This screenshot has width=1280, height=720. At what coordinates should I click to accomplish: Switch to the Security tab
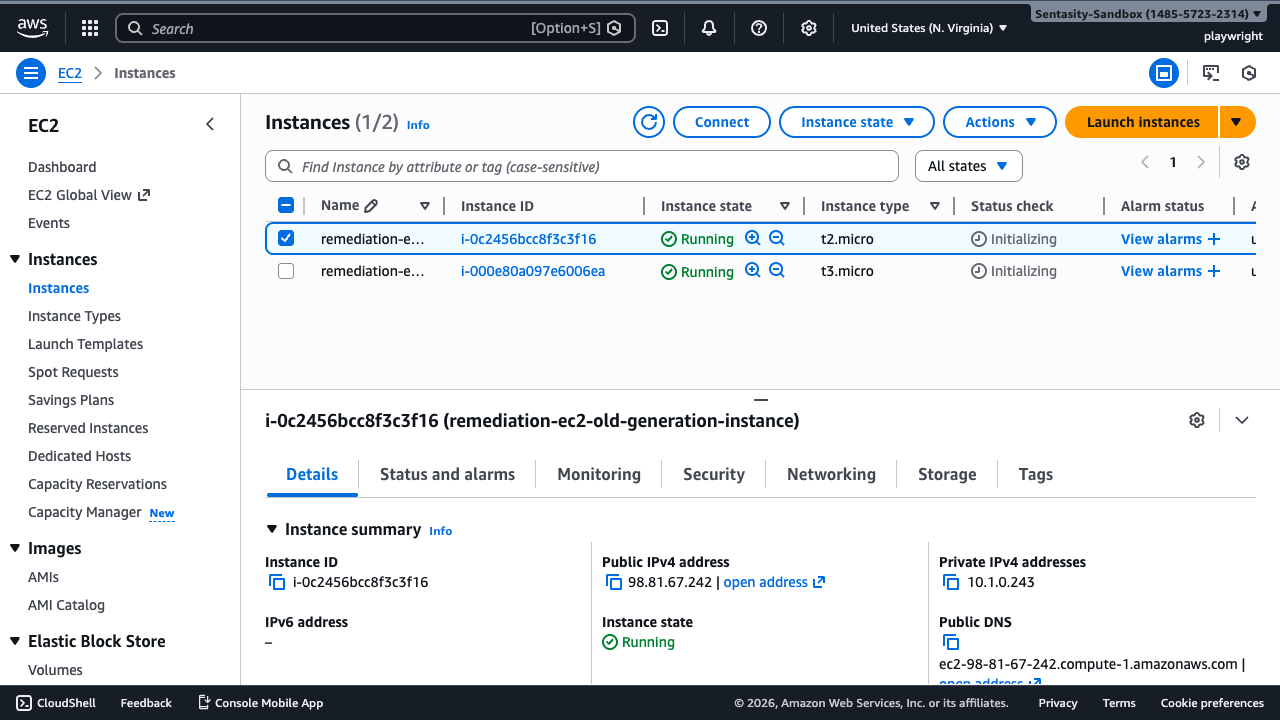pyautogui.click(x=713, y=473)
